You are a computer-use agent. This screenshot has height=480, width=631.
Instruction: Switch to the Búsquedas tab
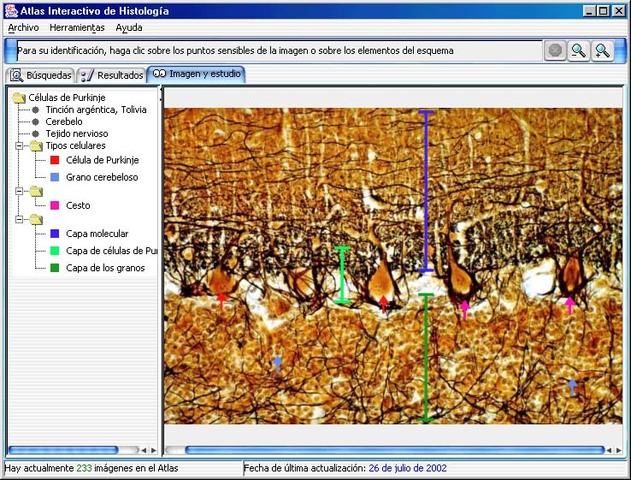40,75
